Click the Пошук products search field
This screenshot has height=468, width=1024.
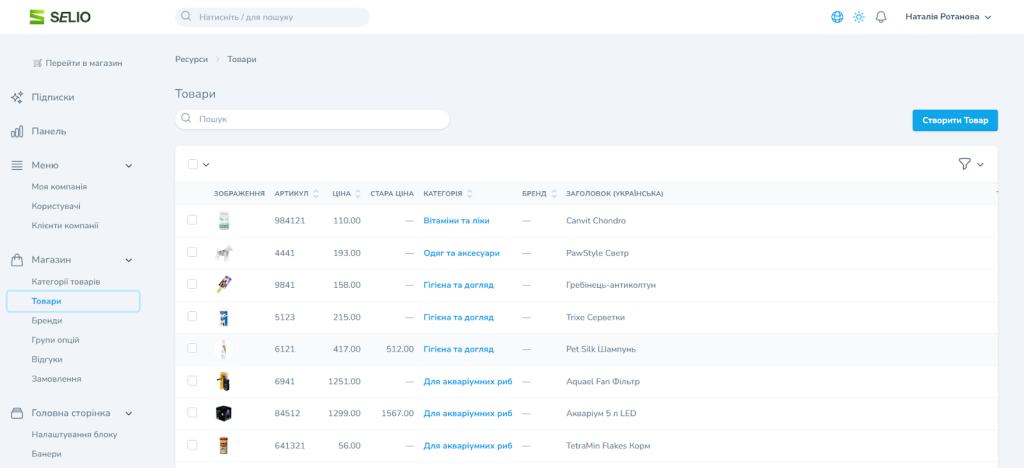[x=312, y=119]
